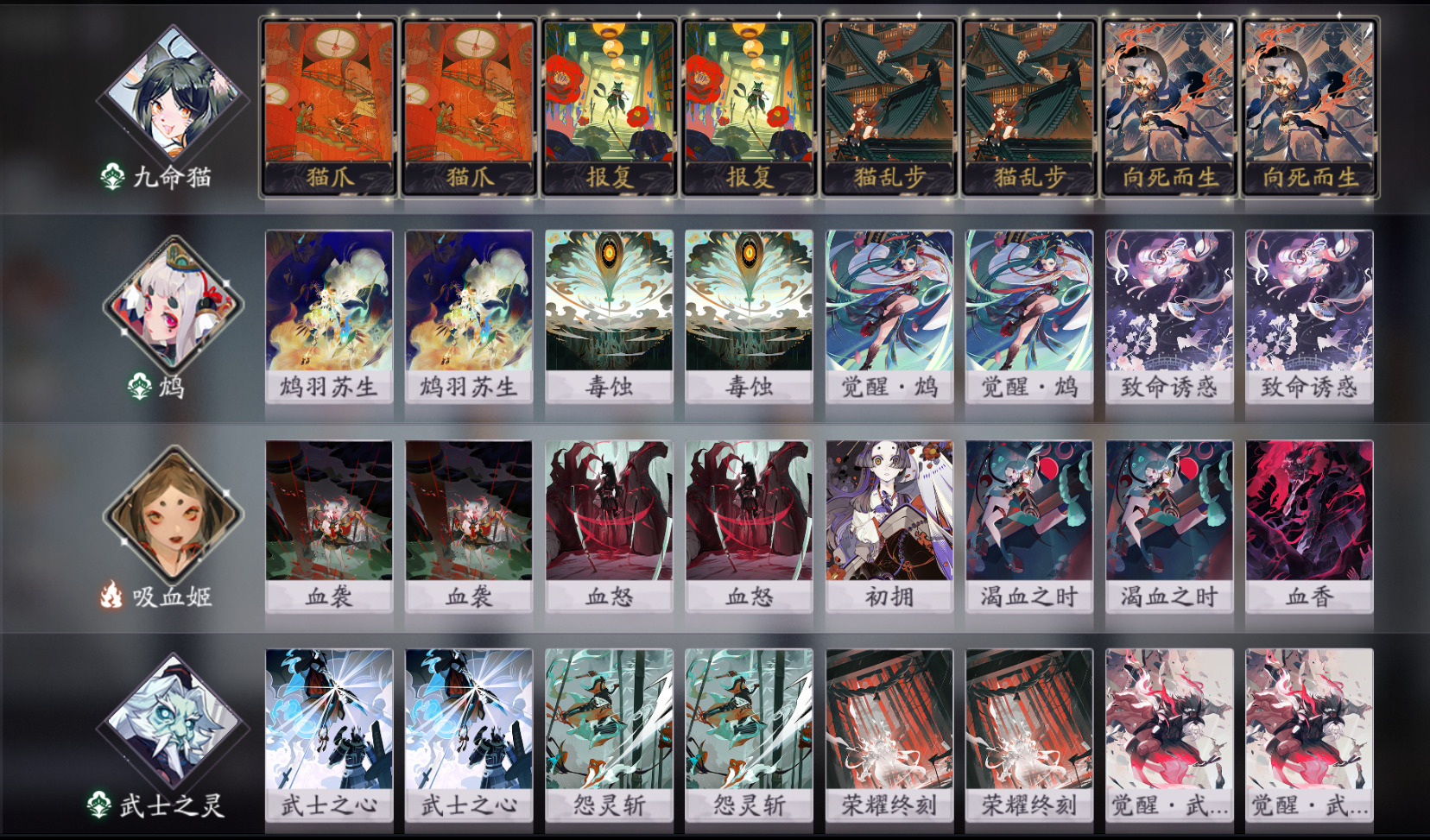Select the 初拥 card
Viewport: 1430px width, 840px height.
pos(889,527)
